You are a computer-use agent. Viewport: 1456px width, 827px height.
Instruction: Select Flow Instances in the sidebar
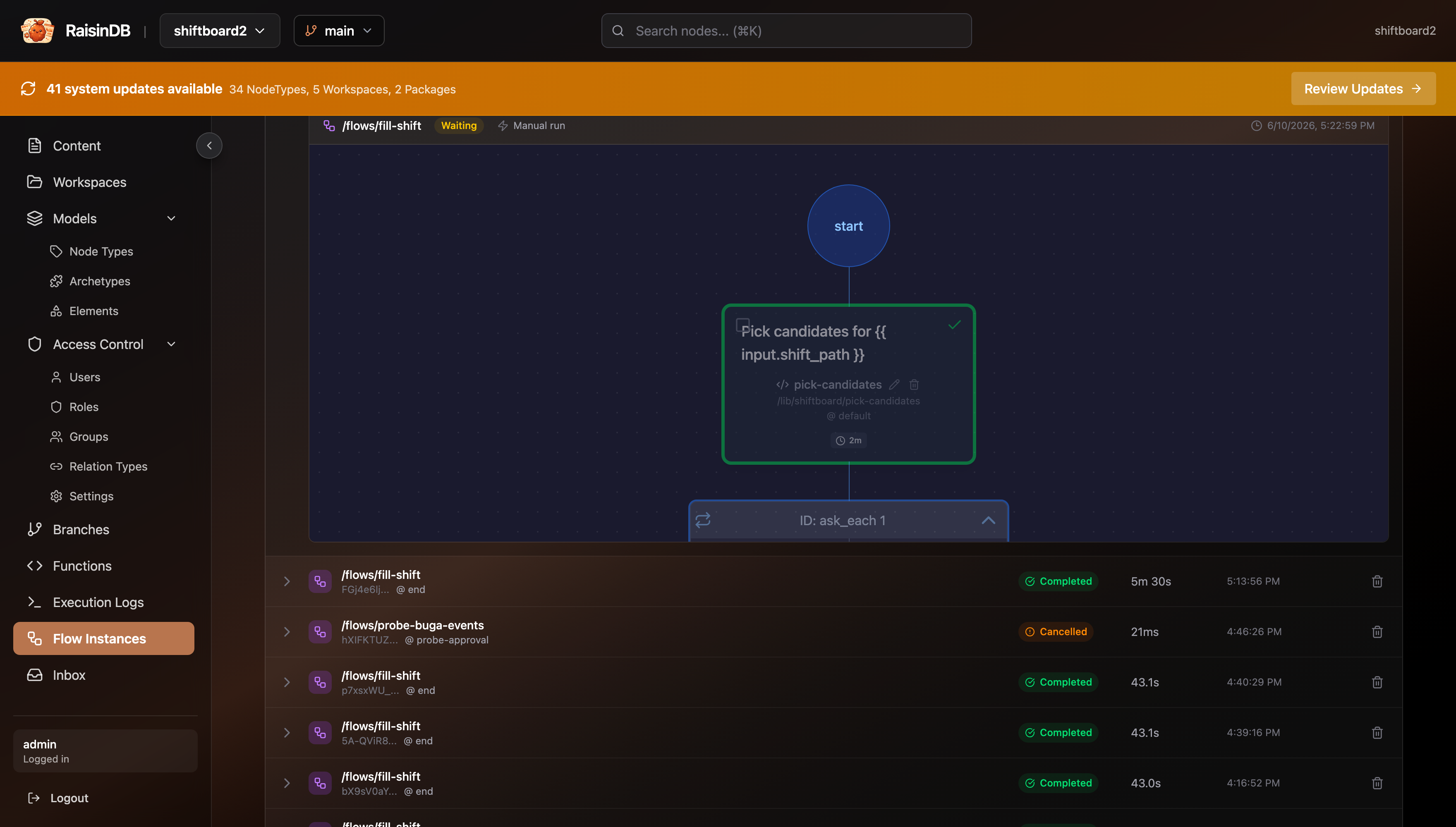(104, 638)
